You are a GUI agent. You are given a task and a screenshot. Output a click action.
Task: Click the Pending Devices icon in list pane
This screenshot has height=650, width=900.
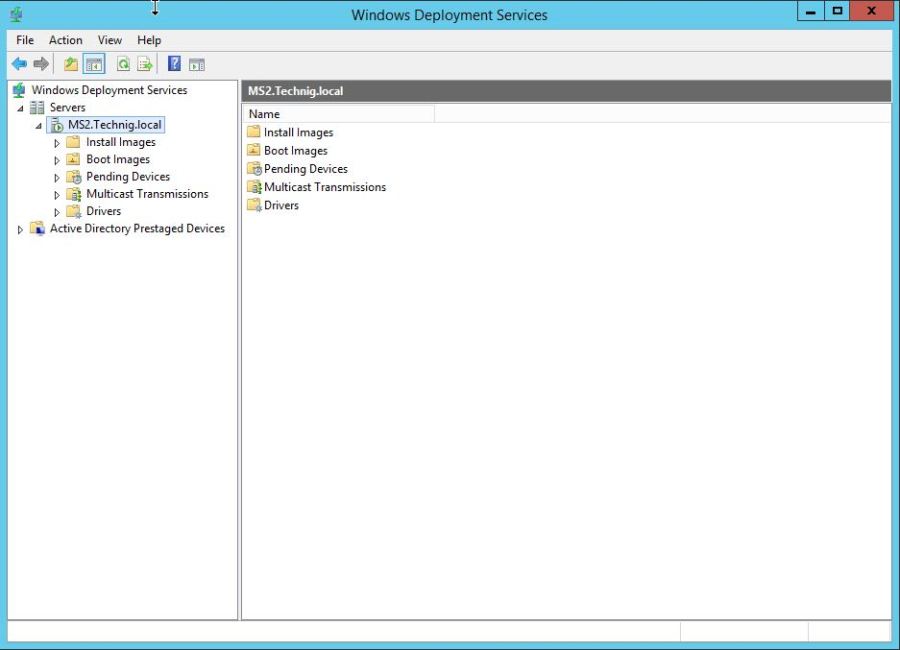(254, 168)
